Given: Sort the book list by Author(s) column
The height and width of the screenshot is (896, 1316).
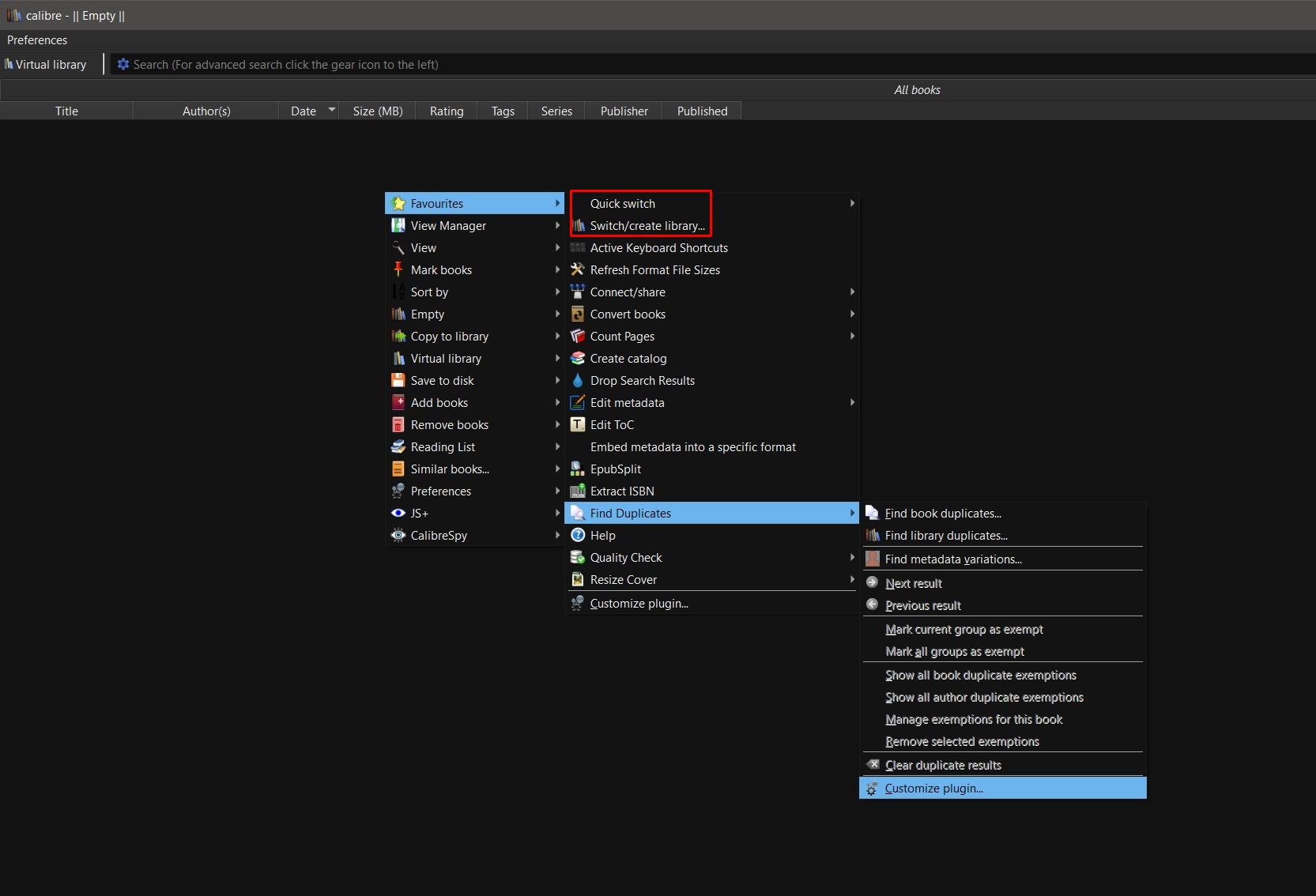Looking at the screenshot, I should (x=206, y=111).
